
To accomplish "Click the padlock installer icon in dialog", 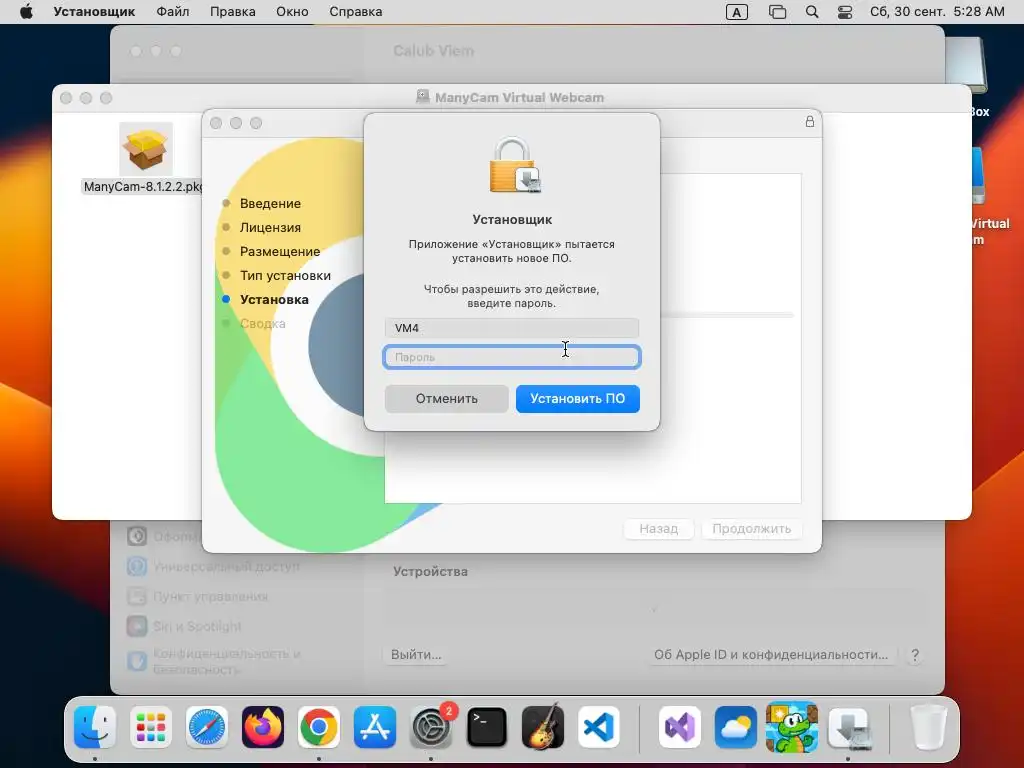I will [x=515, y=165].
